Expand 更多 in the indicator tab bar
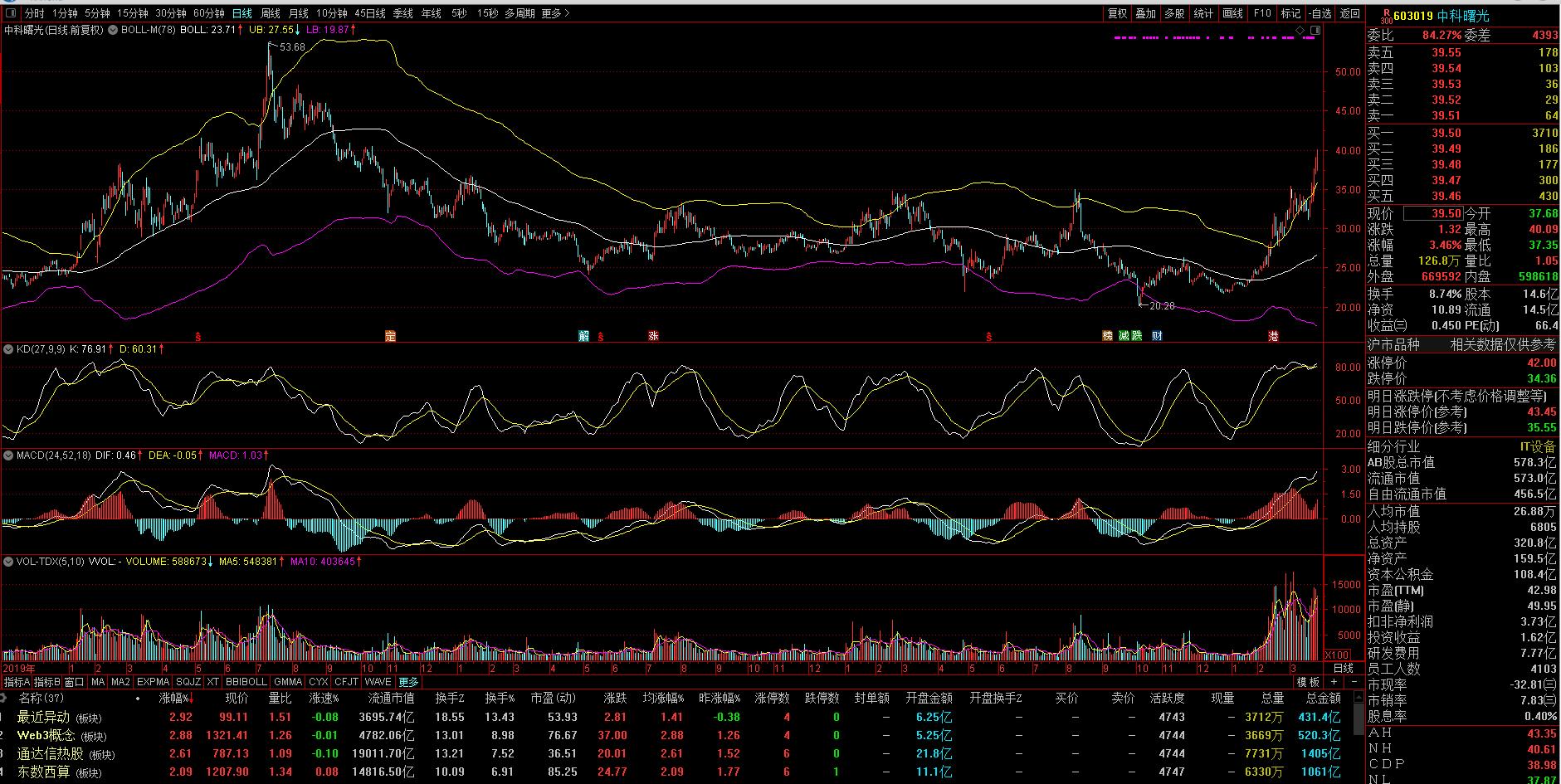The width and height of the screenshot is (1561, 784). [x=409, y=682]
